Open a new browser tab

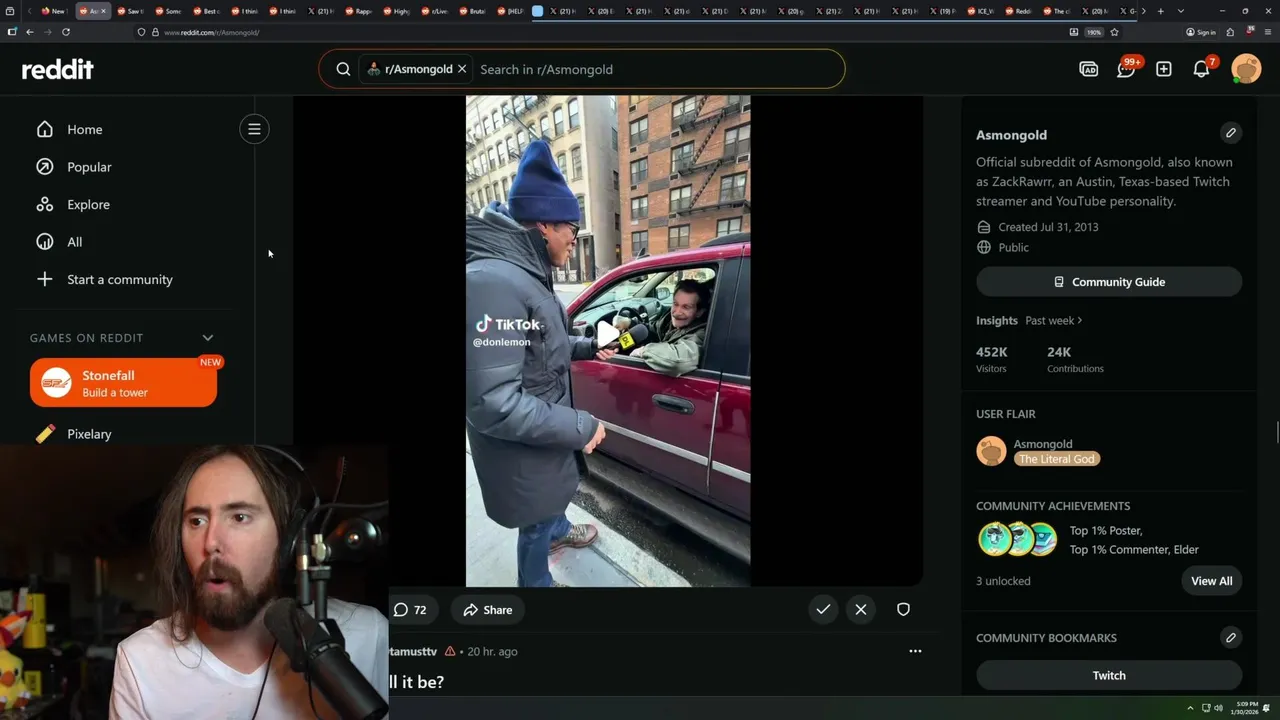point(1160,11)
